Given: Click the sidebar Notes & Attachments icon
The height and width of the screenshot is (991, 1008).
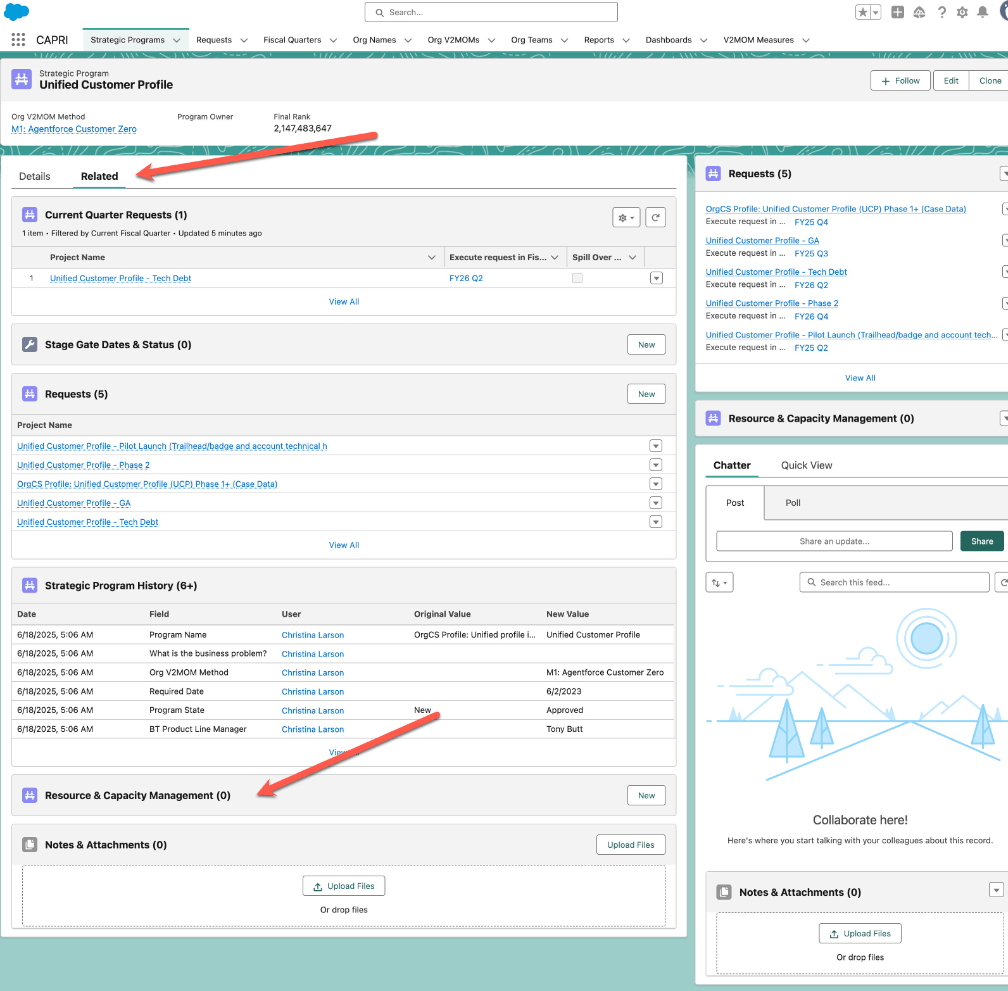Looking at the screenshot, I should tap(724, 892).
